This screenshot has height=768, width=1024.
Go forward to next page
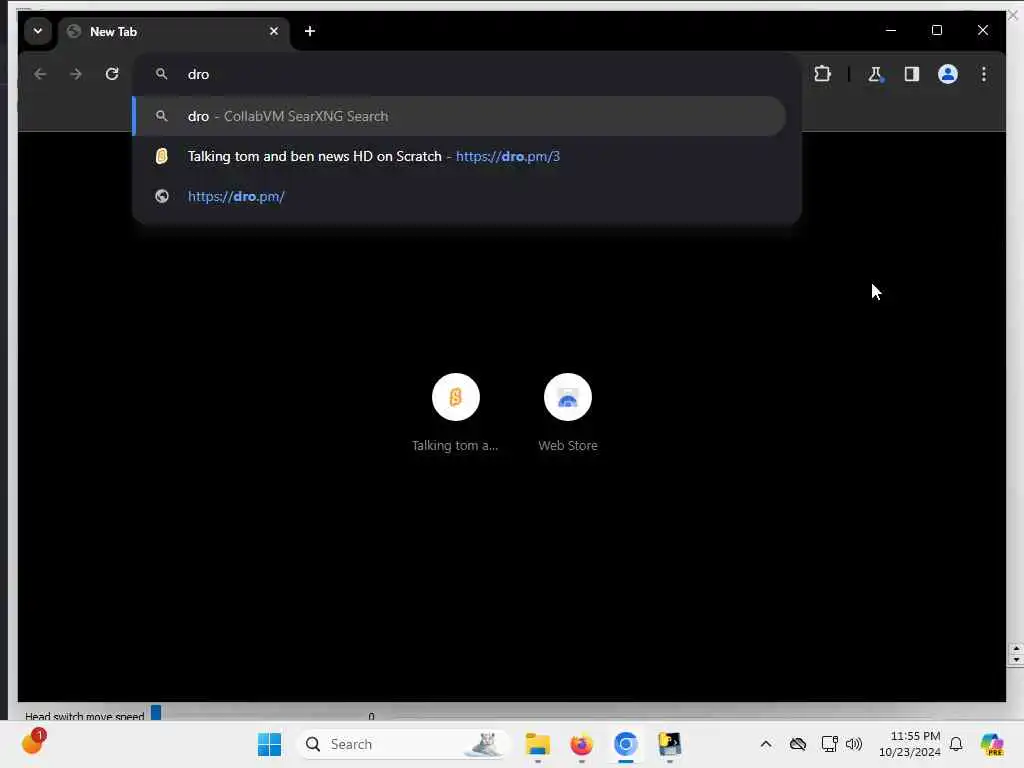pyautogui.click(x=76, y=74)
